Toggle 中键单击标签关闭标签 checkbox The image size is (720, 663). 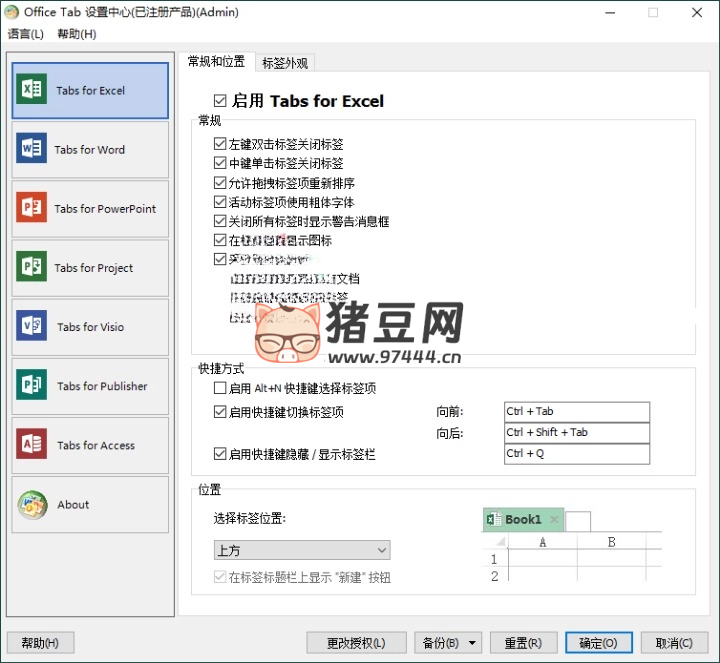[x=220, y=163]
